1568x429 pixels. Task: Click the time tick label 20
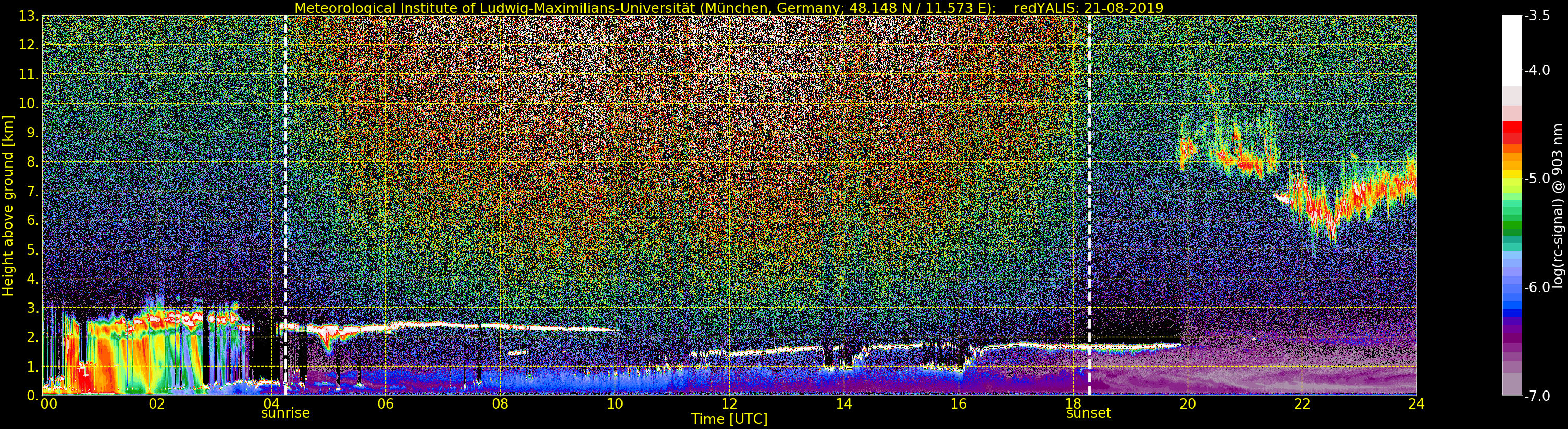[x=1188, y=403]
